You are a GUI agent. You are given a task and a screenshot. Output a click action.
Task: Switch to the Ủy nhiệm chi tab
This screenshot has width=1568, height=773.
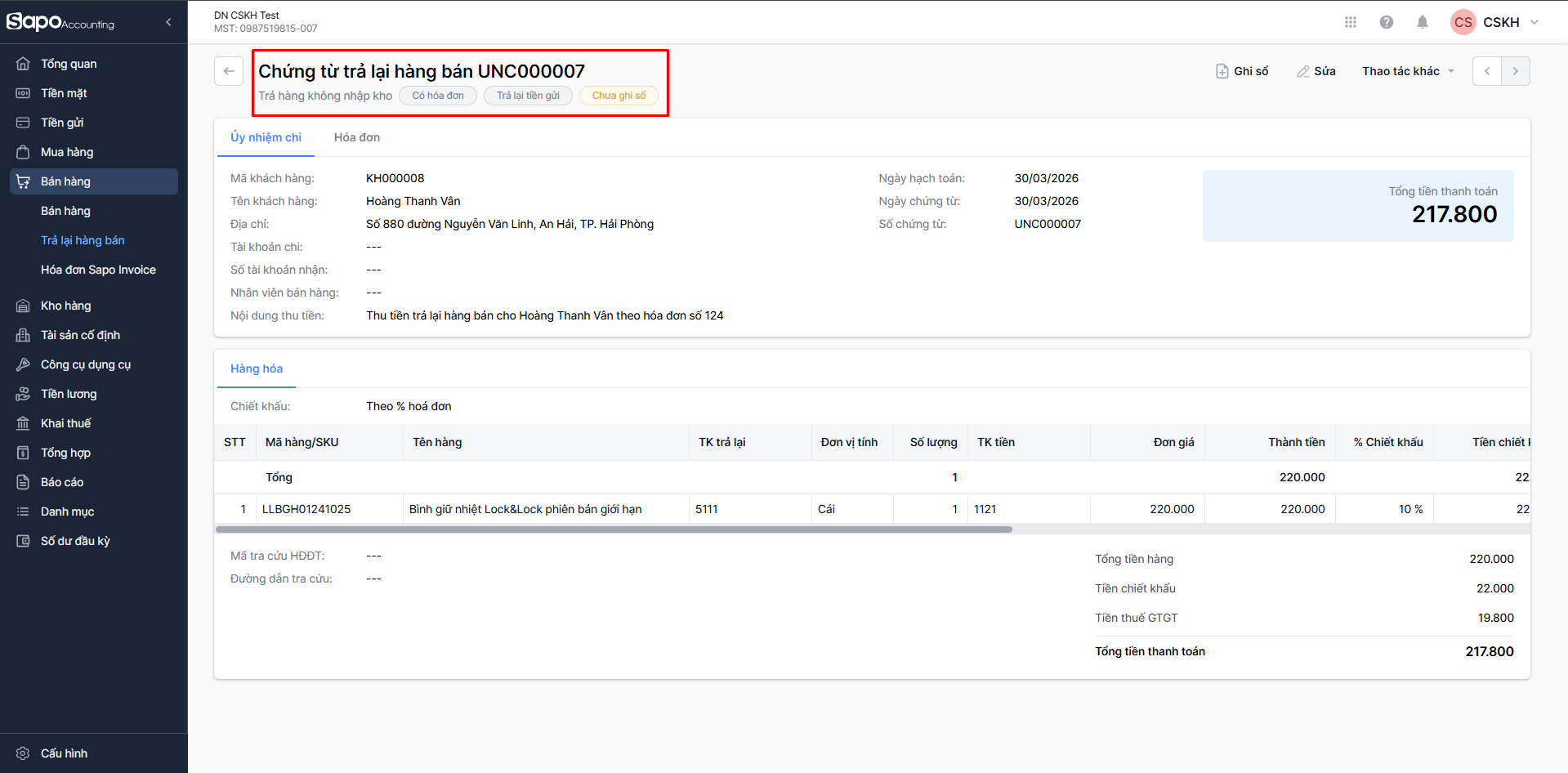click(x=266, y=137)
